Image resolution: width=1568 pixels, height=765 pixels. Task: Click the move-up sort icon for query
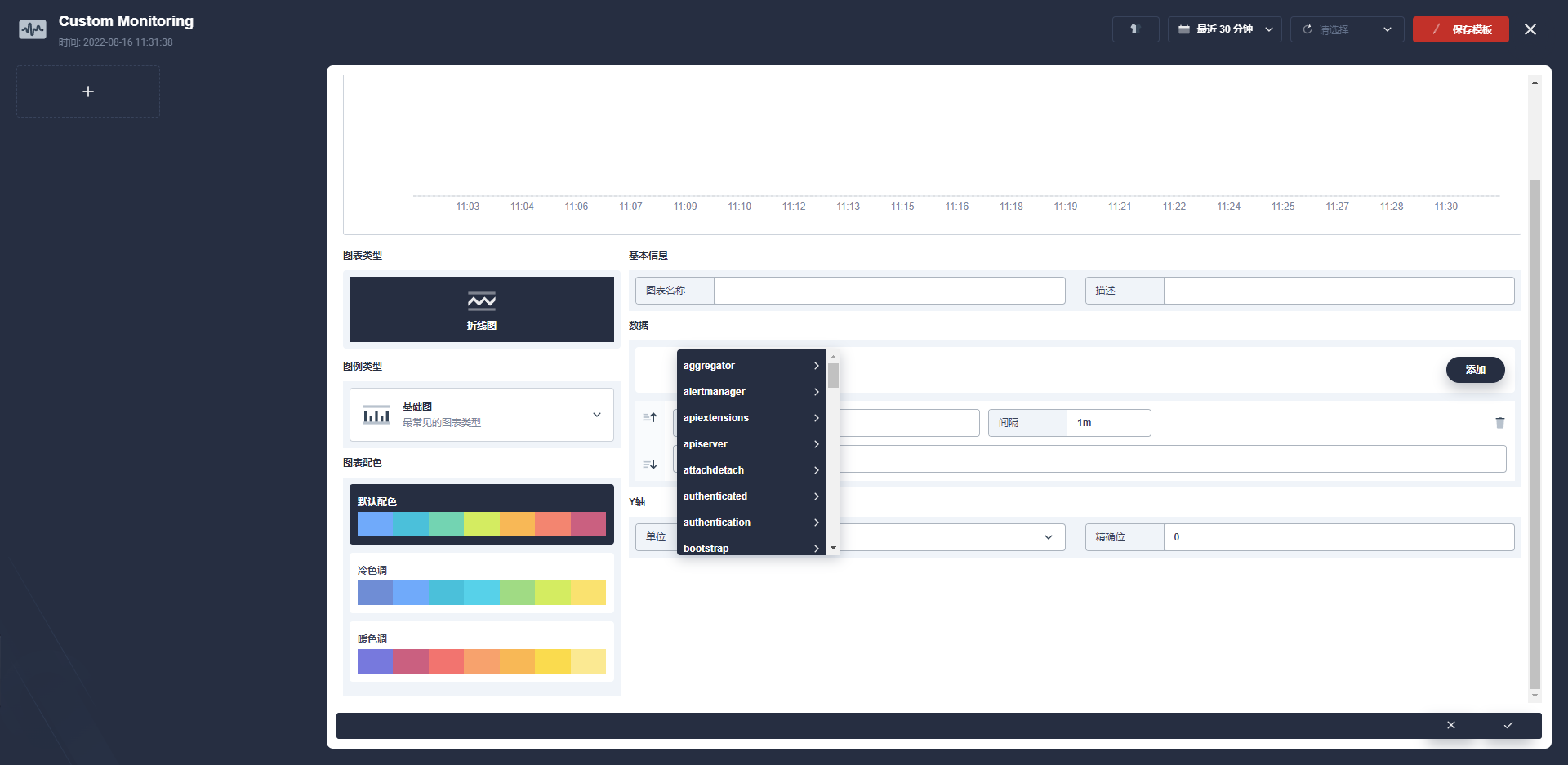(650, 417)
